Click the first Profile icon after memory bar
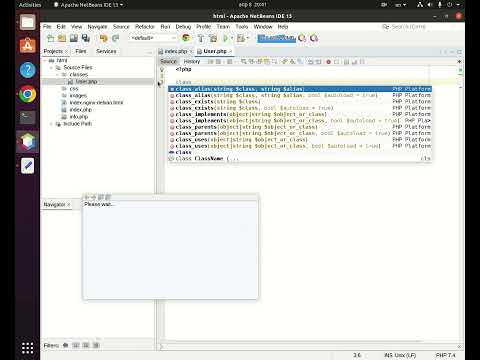 (x=302, y=38)
